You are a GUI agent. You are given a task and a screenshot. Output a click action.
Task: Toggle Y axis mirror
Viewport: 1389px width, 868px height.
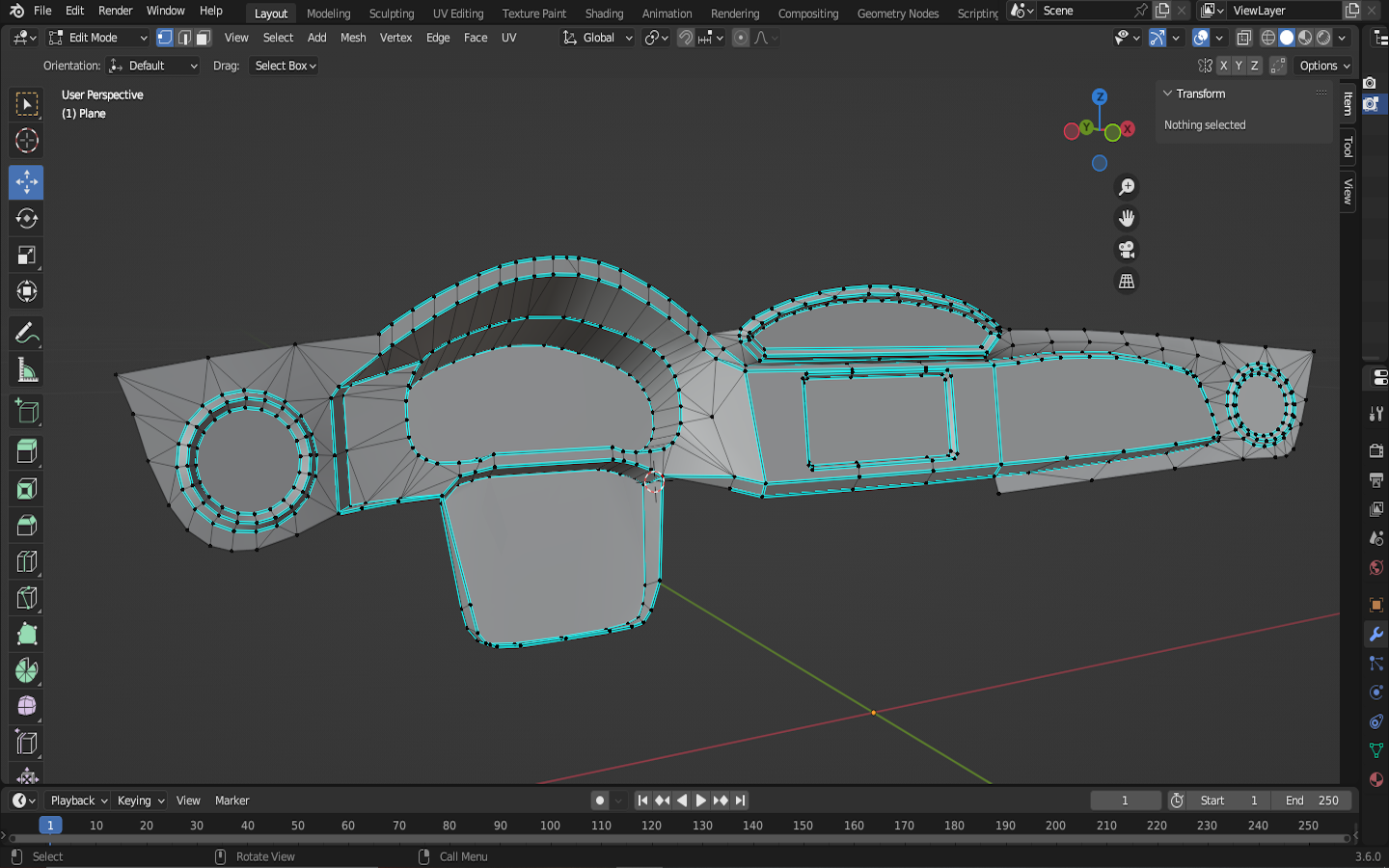[1239, 66]
